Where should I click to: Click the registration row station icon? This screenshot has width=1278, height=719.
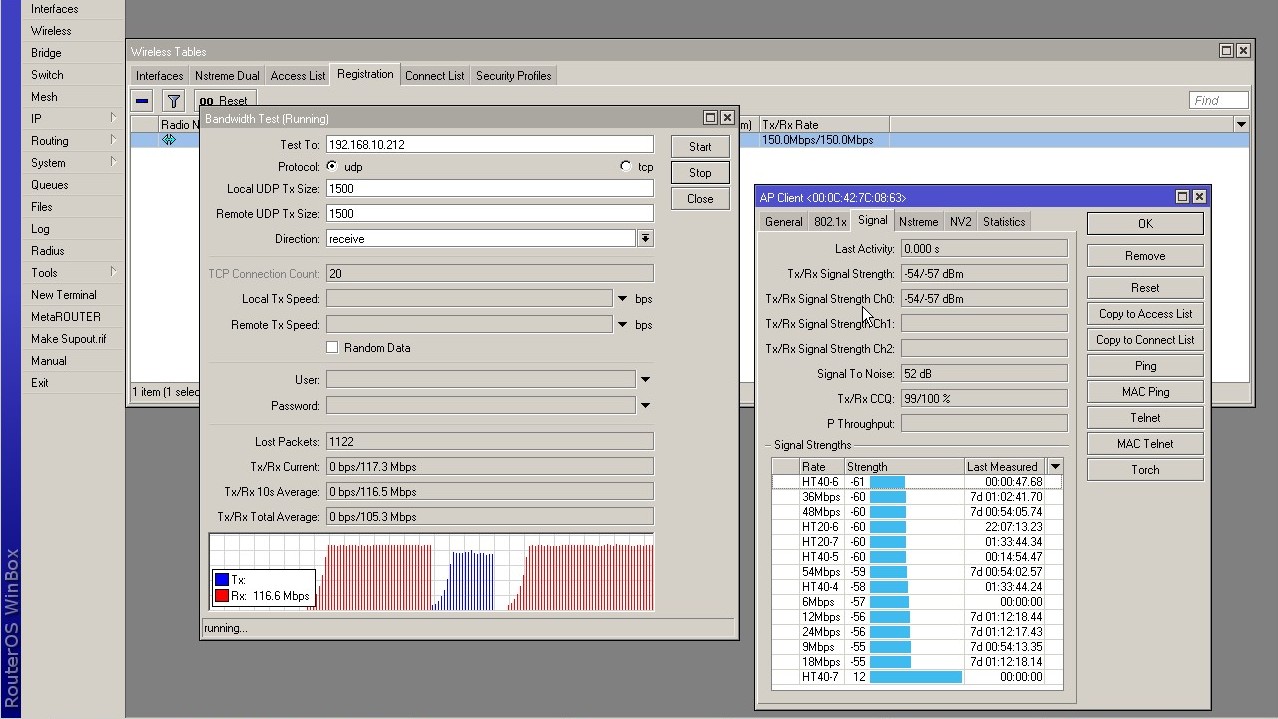click(169, 140)
